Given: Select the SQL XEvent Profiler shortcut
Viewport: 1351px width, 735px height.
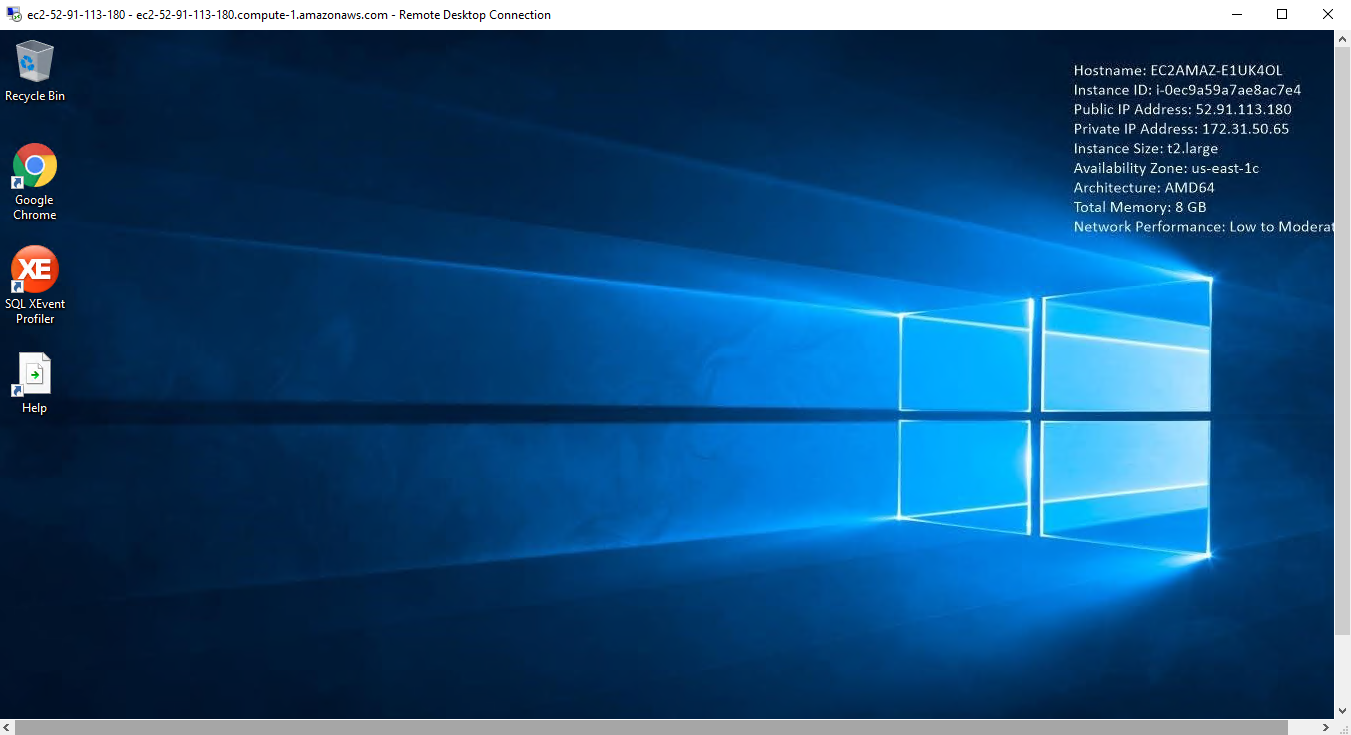Looking at the screenshot, I should pyautogui.click(x=35, y=270).
